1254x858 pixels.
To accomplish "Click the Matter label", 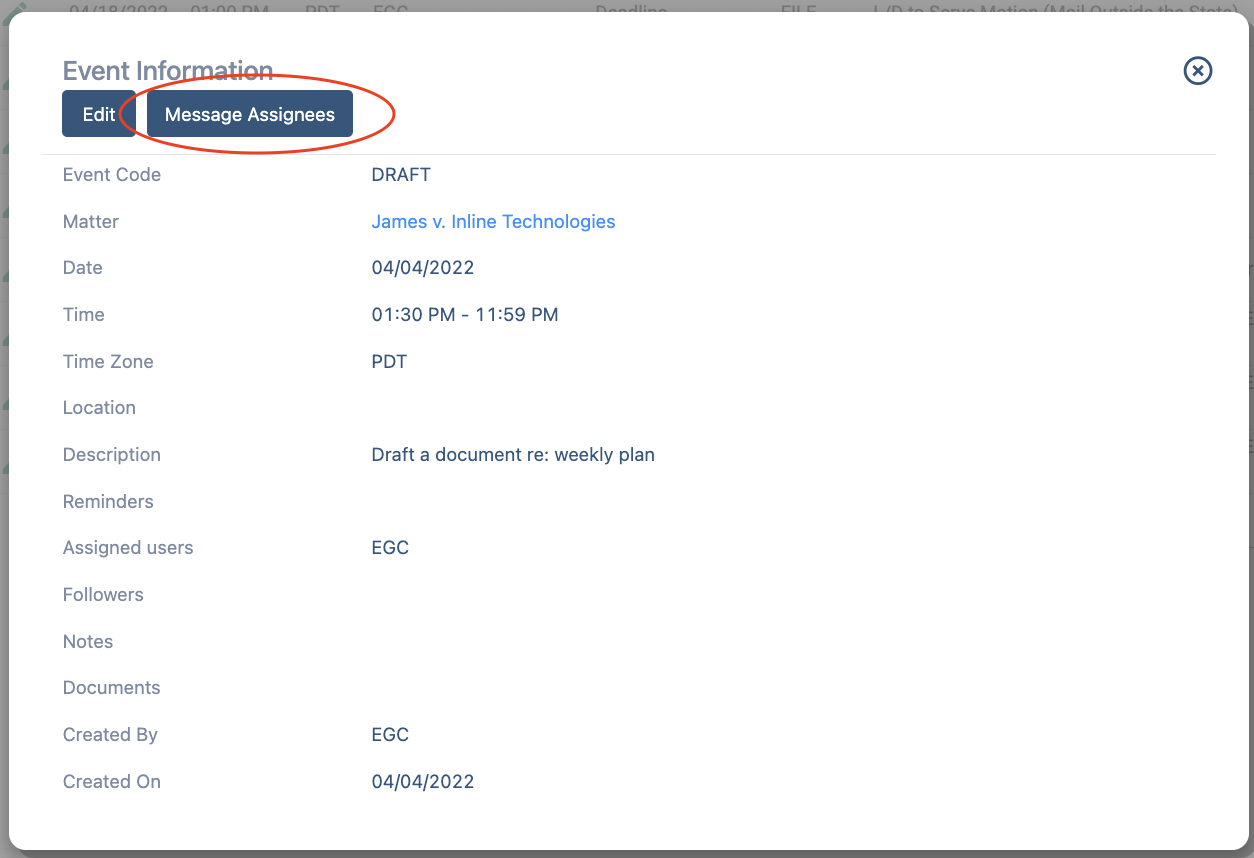I will coord(91,222).
